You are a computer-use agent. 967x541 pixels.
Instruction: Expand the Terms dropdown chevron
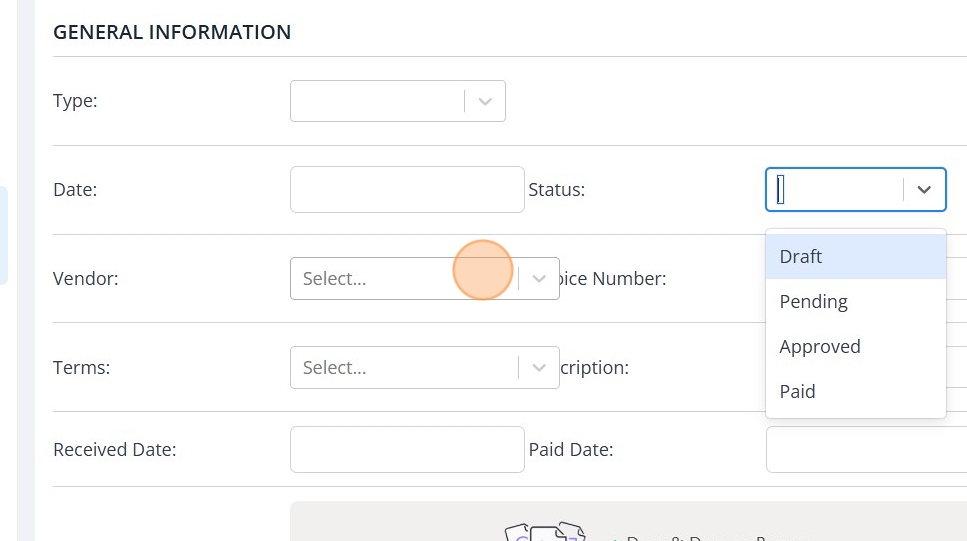pos(539,368)
